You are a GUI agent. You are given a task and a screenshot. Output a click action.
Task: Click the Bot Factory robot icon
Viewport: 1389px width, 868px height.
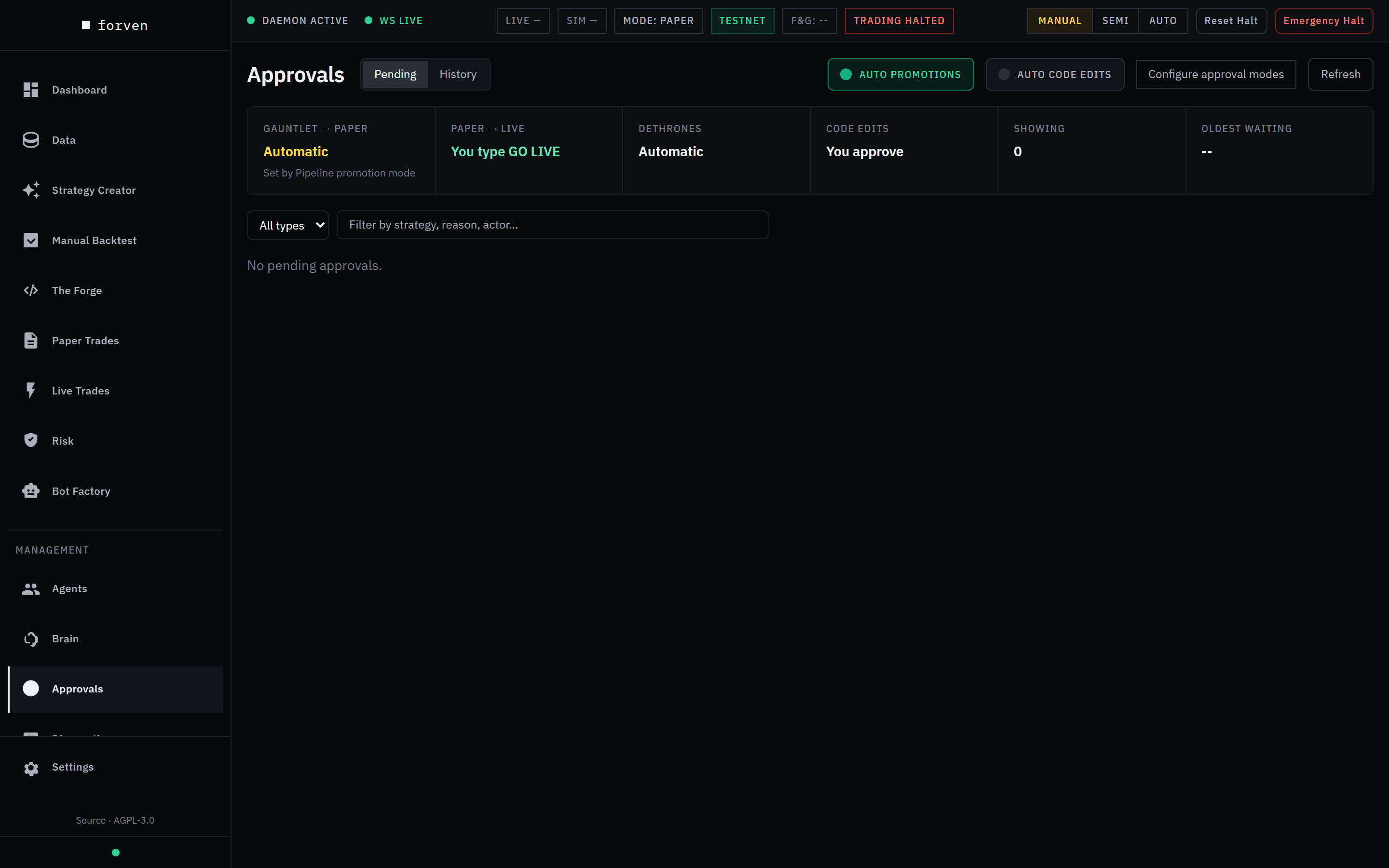tap(31, 491)
